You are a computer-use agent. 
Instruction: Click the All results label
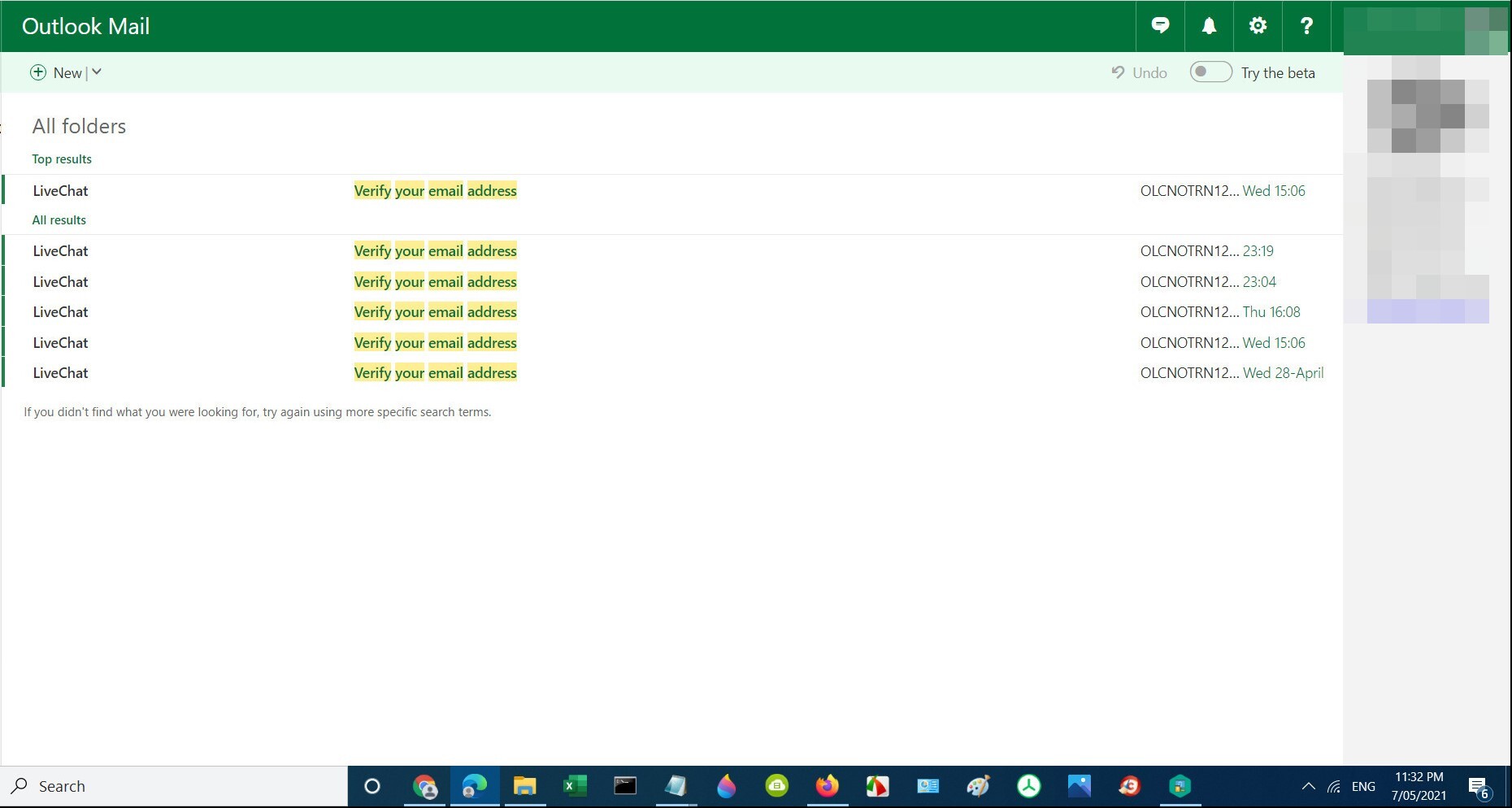[59, 220]
